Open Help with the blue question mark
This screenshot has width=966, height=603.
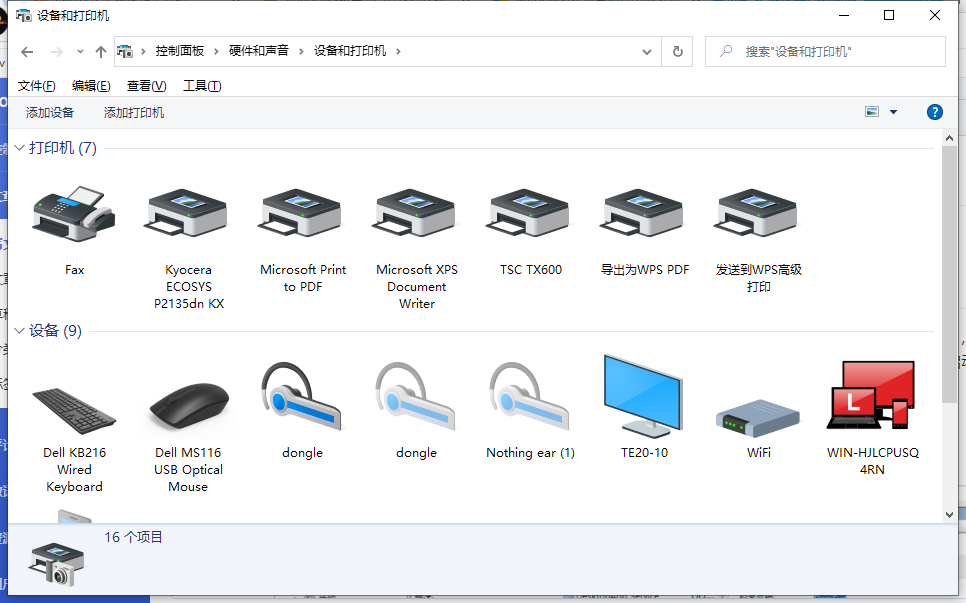(x=935, y=112)
